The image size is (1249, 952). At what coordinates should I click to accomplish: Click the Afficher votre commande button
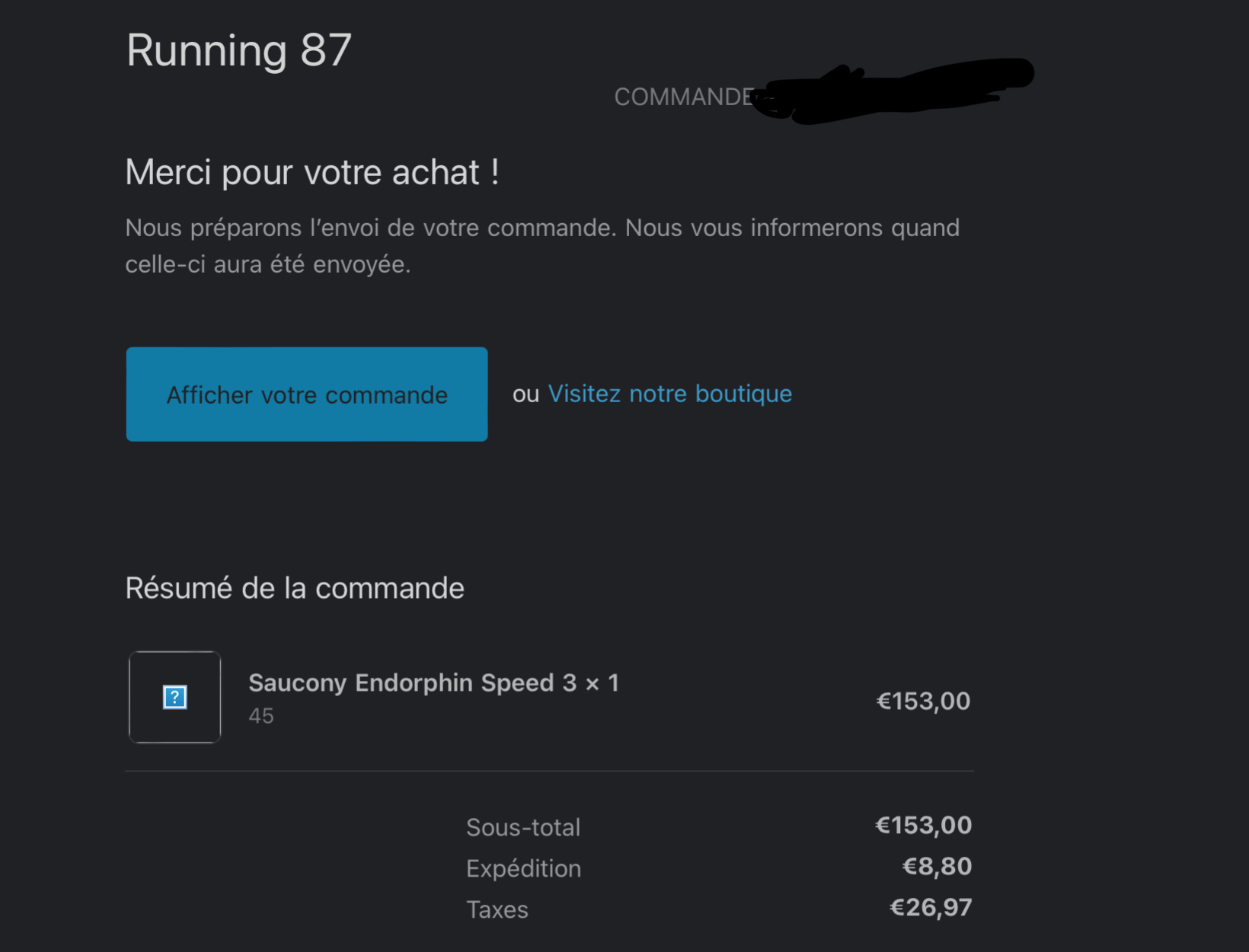(x=307, y=395)
